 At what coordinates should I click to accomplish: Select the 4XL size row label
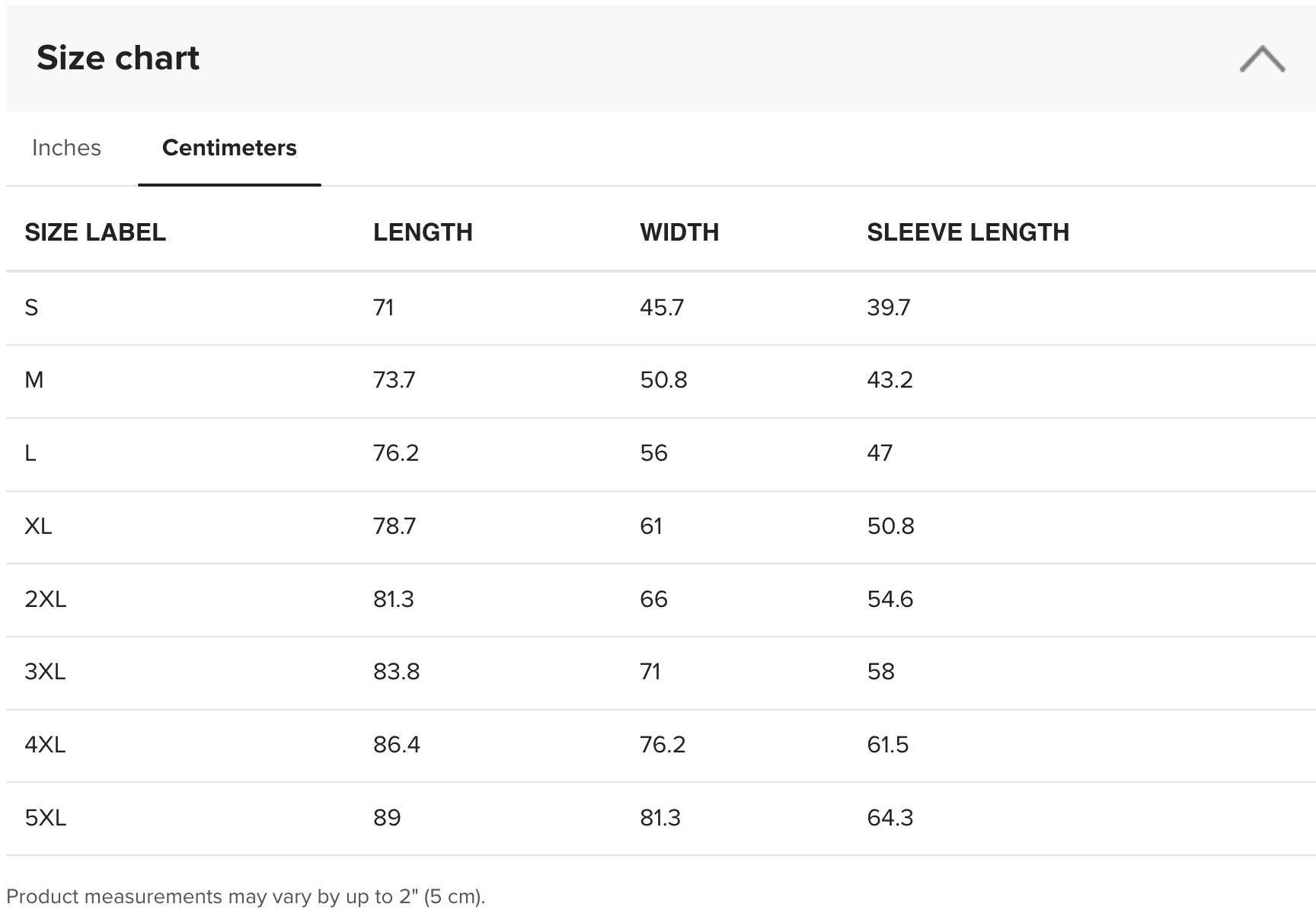click(45, 745)
